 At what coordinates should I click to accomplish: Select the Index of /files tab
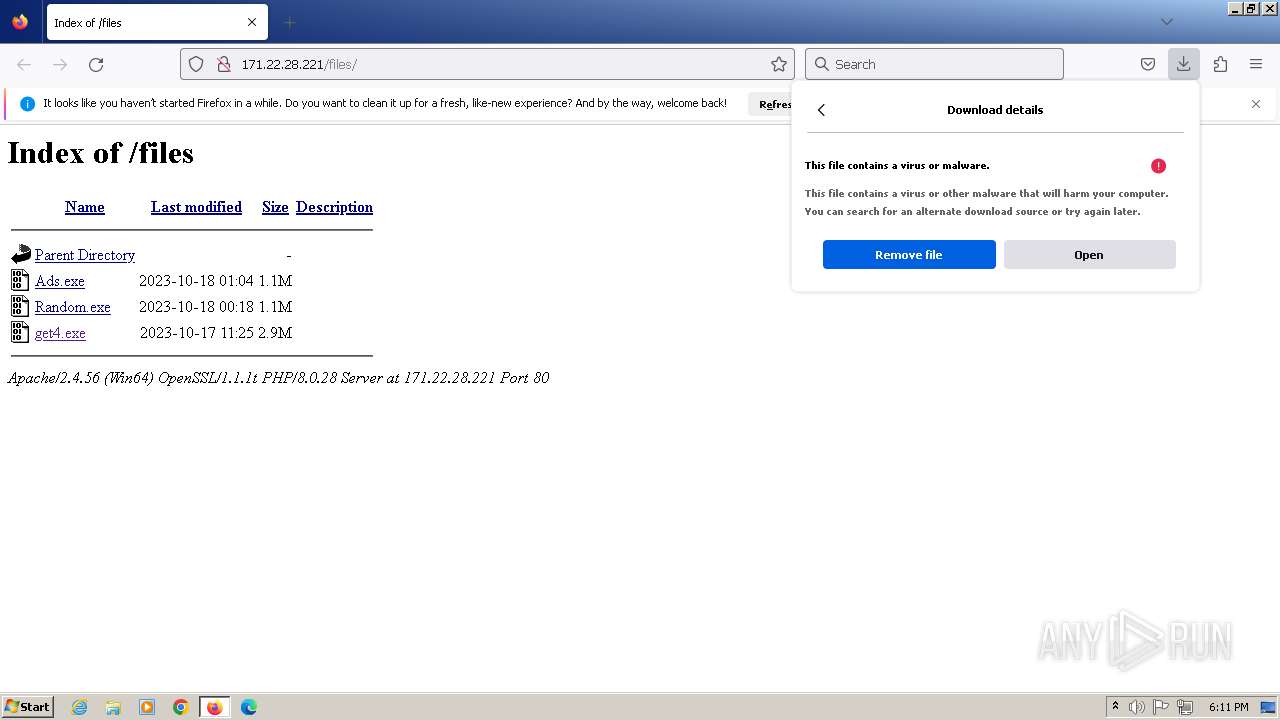coord(157,22)
